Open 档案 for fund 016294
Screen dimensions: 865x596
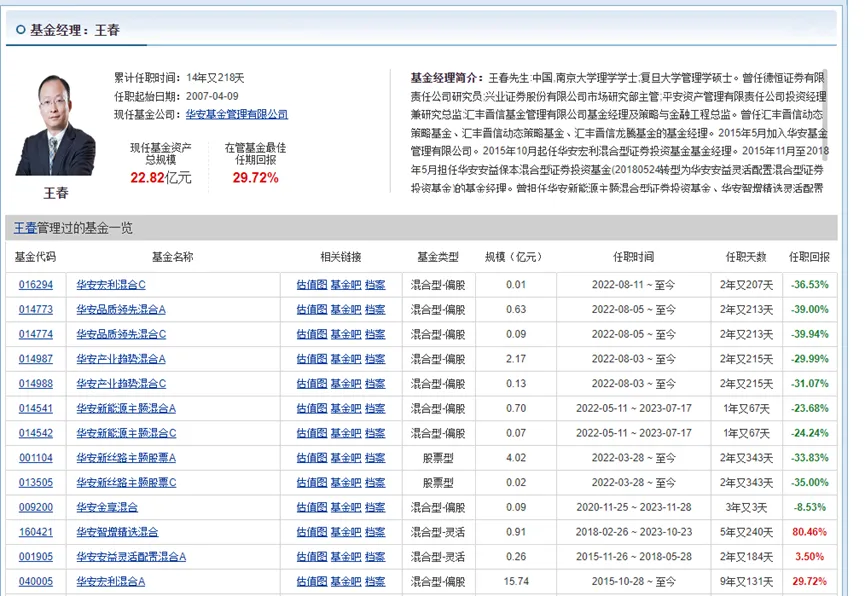click(375, 285)
